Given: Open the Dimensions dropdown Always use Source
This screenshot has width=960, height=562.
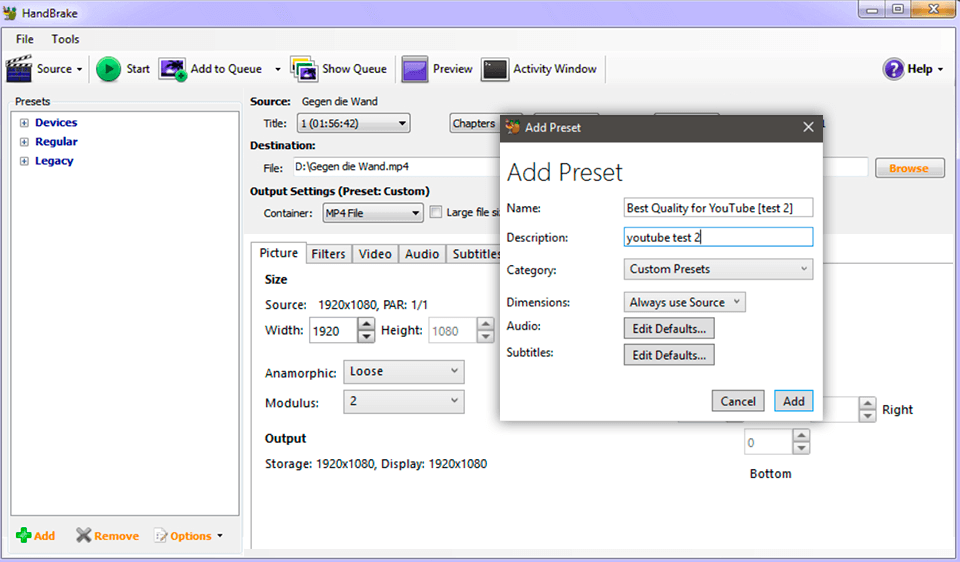Looking at the screenshot, I should point(684,302).
